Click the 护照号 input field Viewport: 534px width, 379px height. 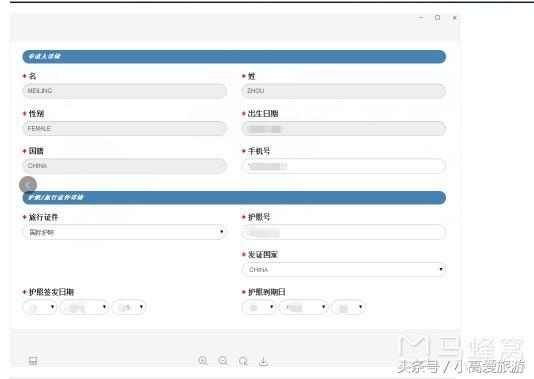point(344,232)
